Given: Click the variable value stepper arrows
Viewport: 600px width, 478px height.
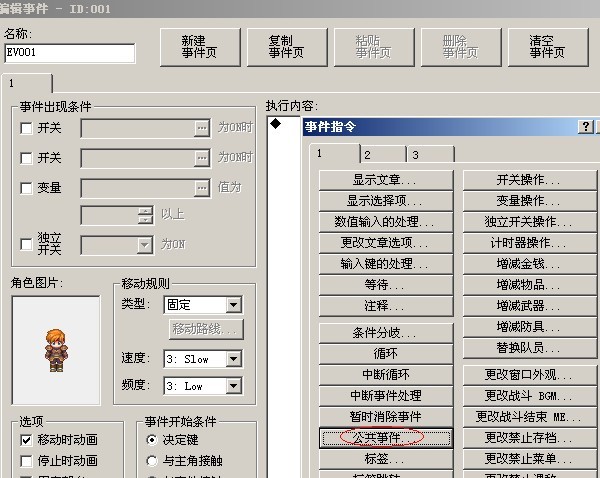Looking at the screenshot, I should pos(145,215).
